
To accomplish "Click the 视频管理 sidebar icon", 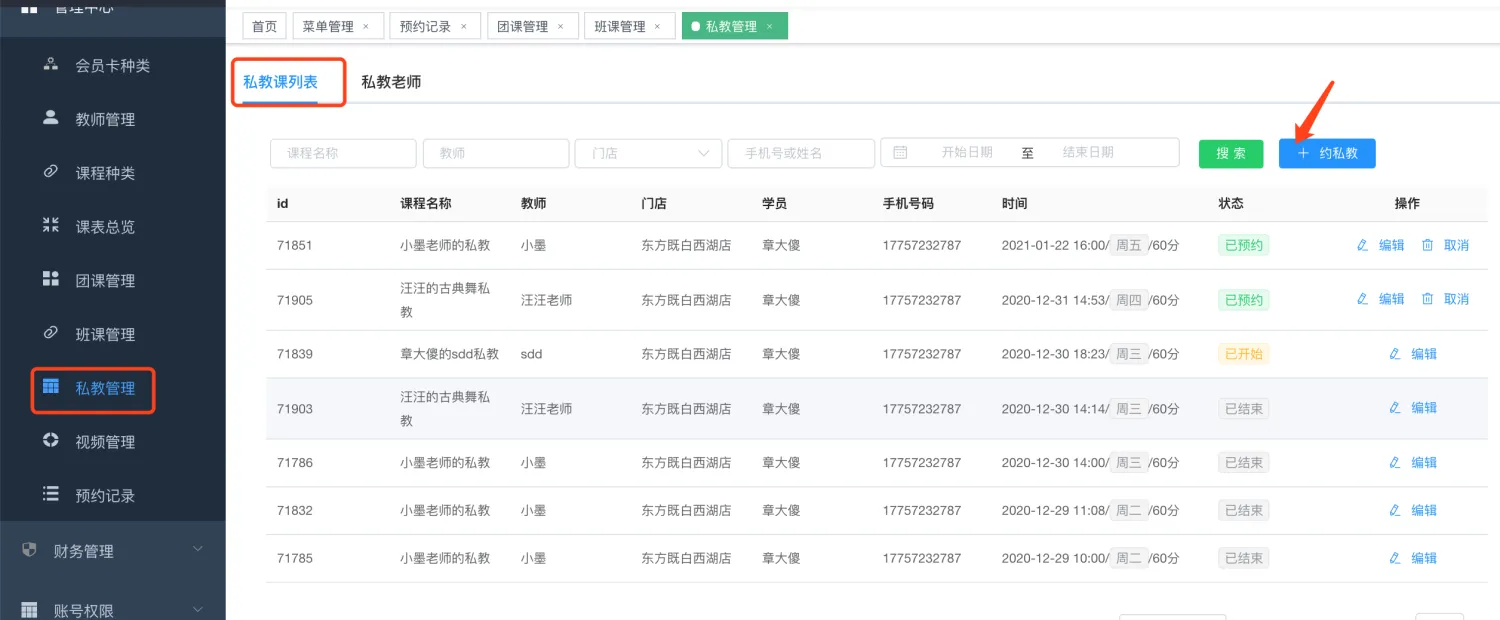I will 51,441.
